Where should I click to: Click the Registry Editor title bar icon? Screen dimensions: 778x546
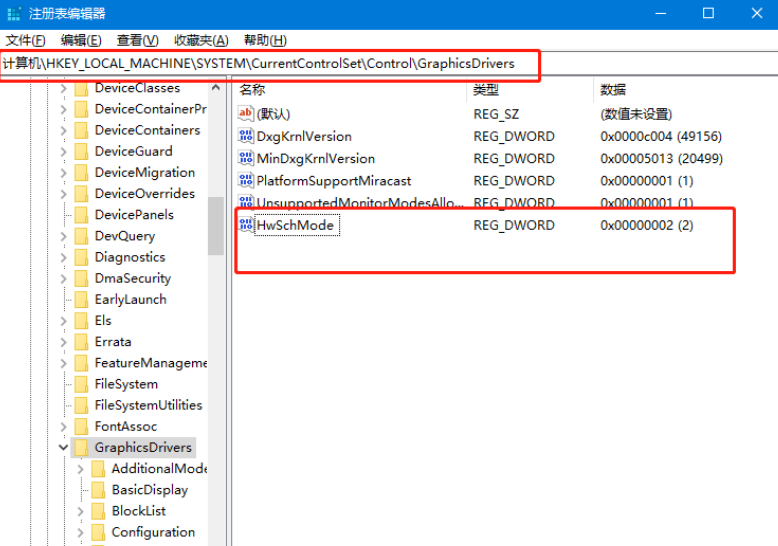[x=13, y=13]
